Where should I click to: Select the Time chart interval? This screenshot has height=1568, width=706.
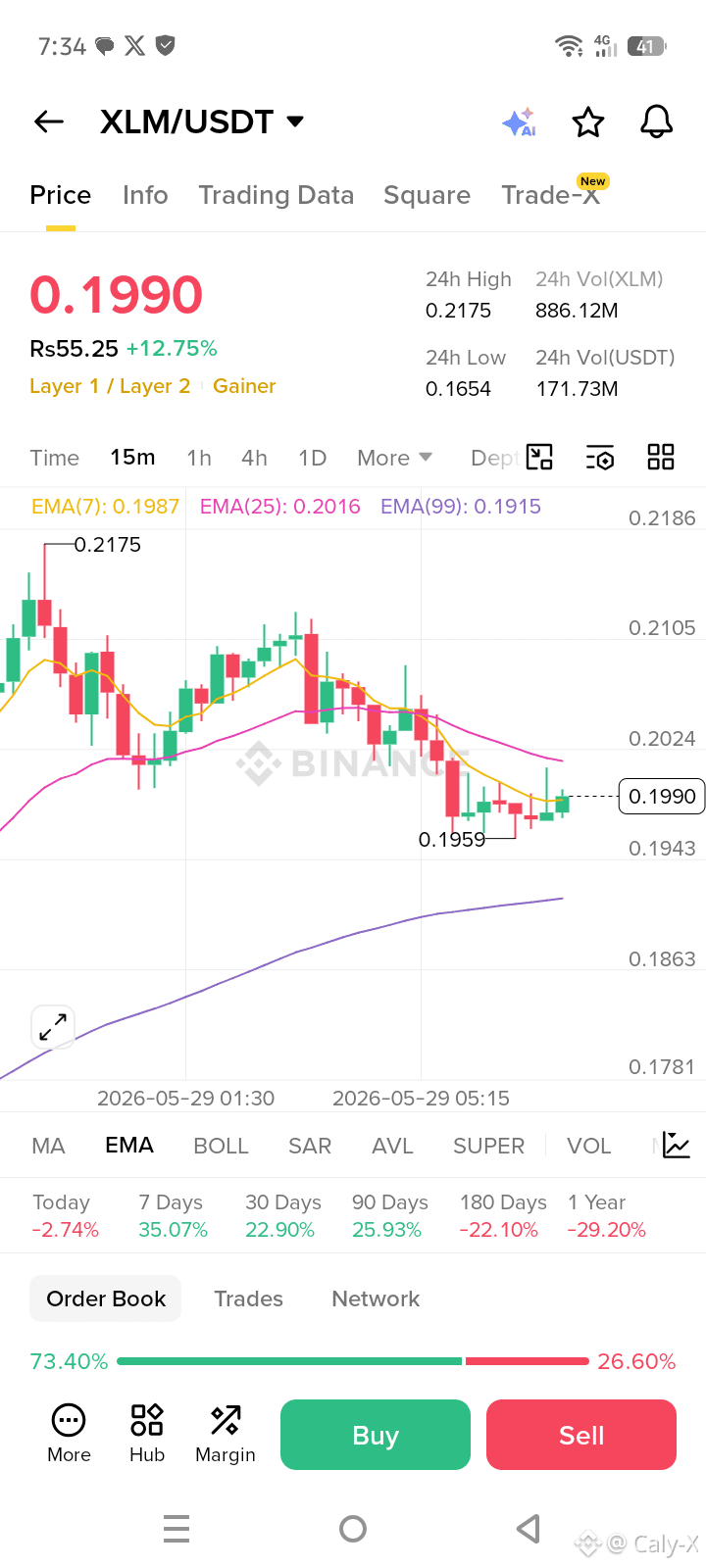(55, 458)
